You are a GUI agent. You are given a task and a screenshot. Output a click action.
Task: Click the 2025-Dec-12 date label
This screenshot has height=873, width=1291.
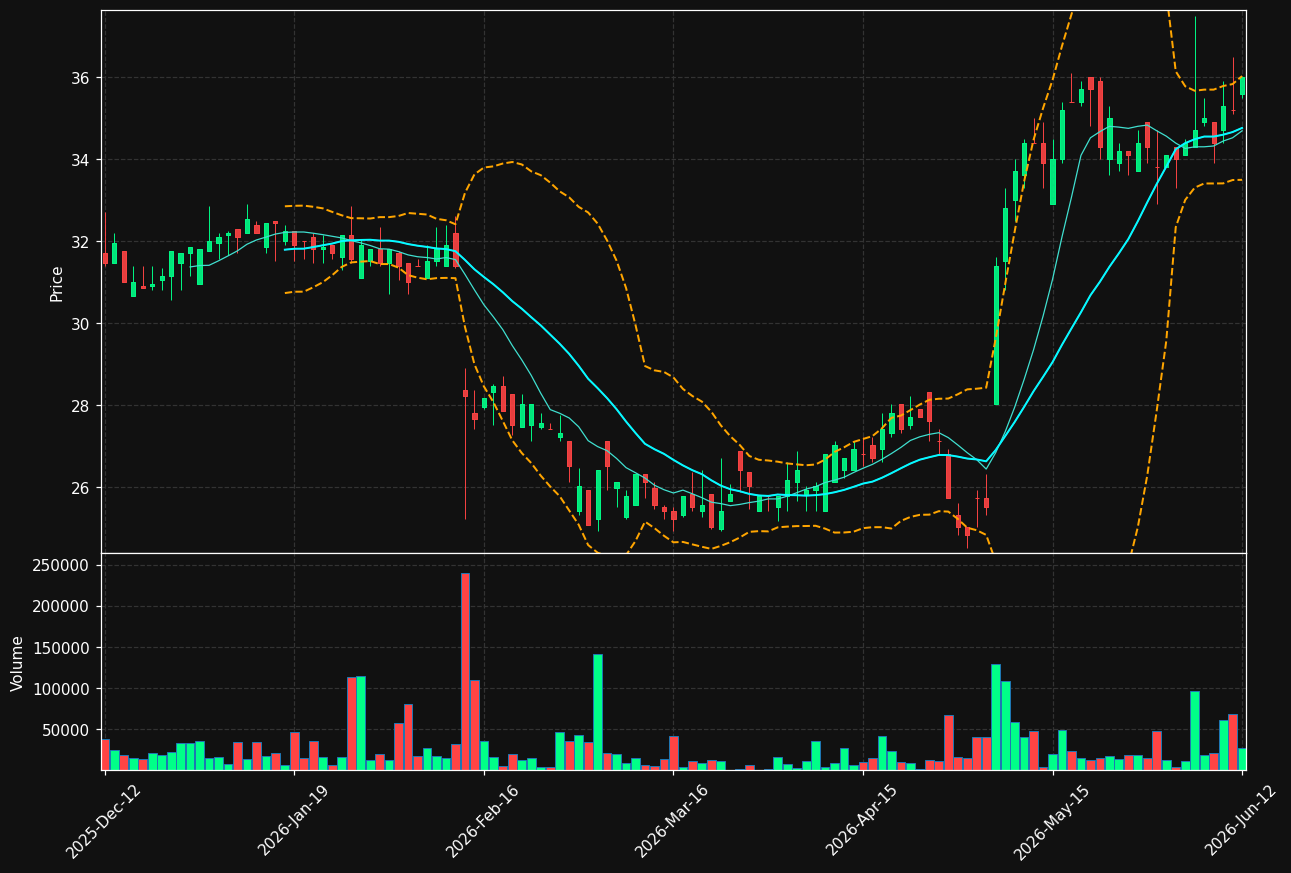click(104, 821)
